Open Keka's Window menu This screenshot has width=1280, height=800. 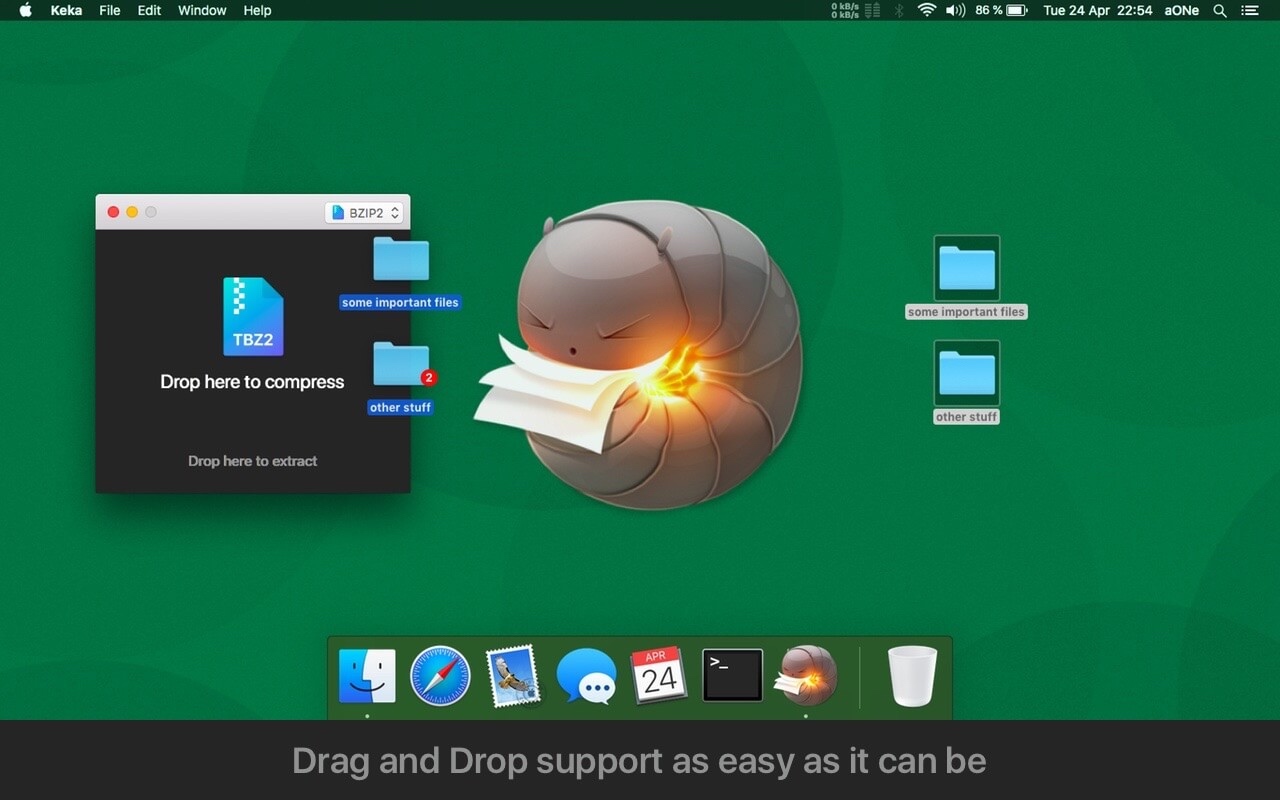coord(202,11)
